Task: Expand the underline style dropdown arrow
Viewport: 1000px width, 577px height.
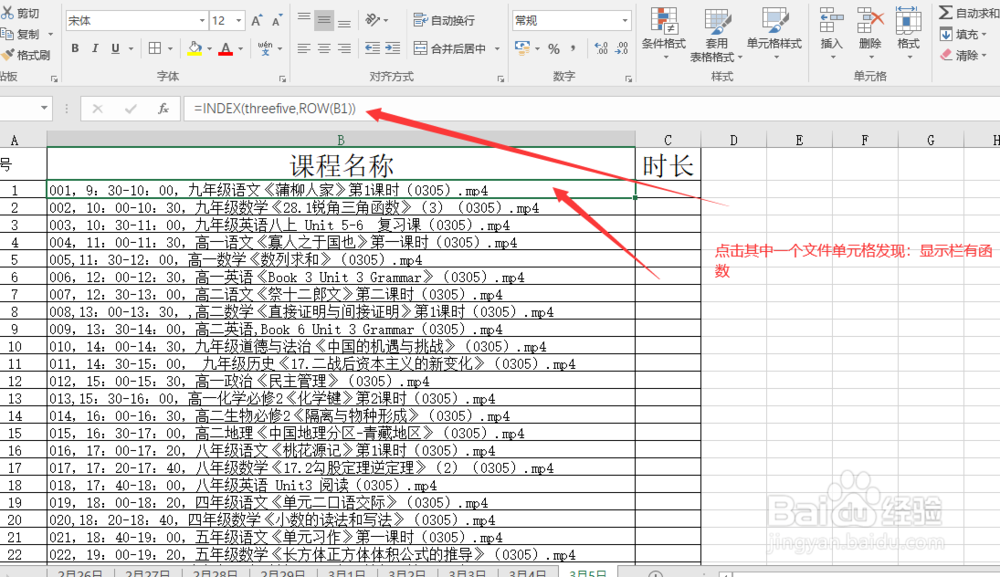Action: click(x=131, y=48)
